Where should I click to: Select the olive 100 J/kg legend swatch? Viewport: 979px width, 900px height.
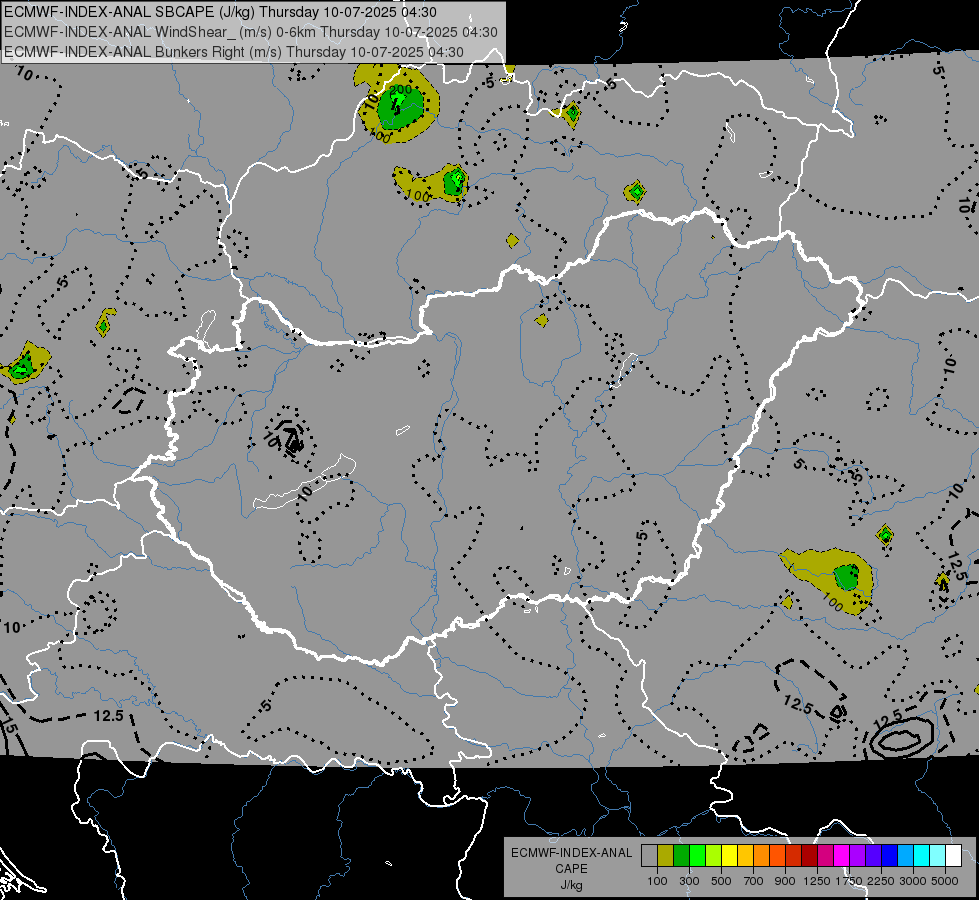[665, 856]
